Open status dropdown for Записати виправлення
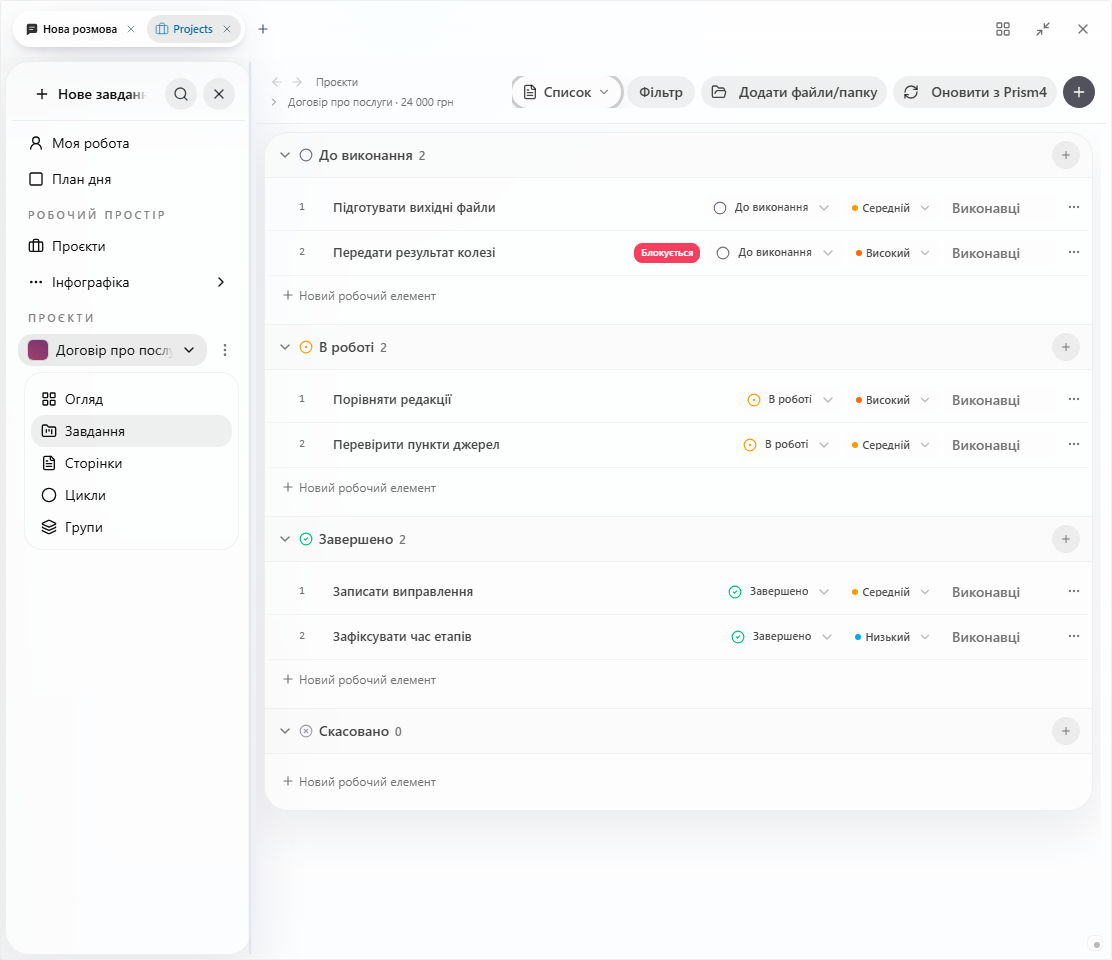This screenshot has width=1112, height=960. [x=779, y=592]
